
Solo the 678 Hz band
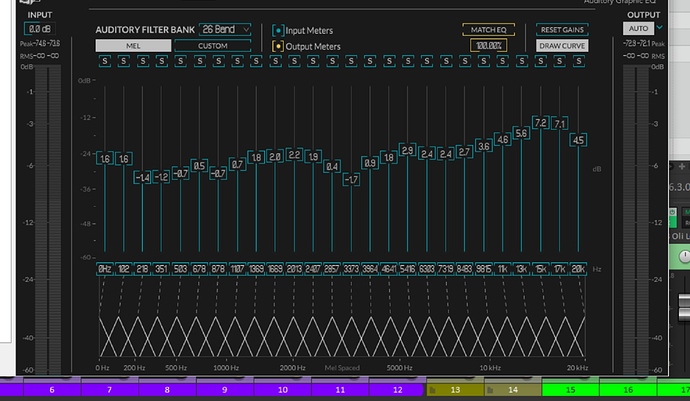[x=199, y=61]
